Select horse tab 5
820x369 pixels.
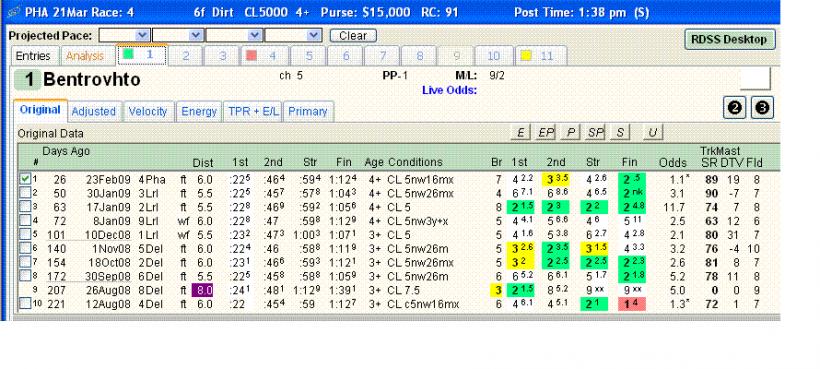pos(309,56)
